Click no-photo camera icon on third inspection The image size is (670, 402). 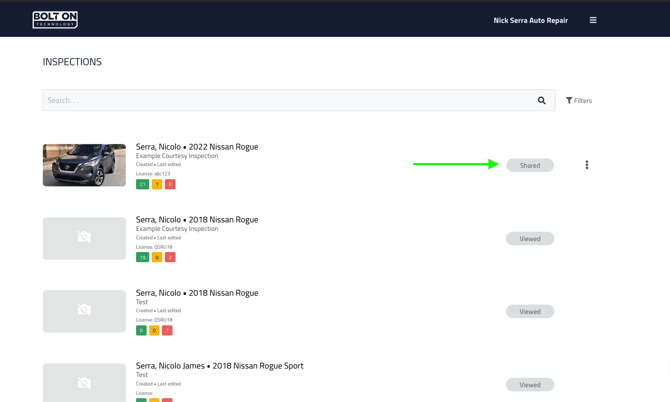[84, 311]
